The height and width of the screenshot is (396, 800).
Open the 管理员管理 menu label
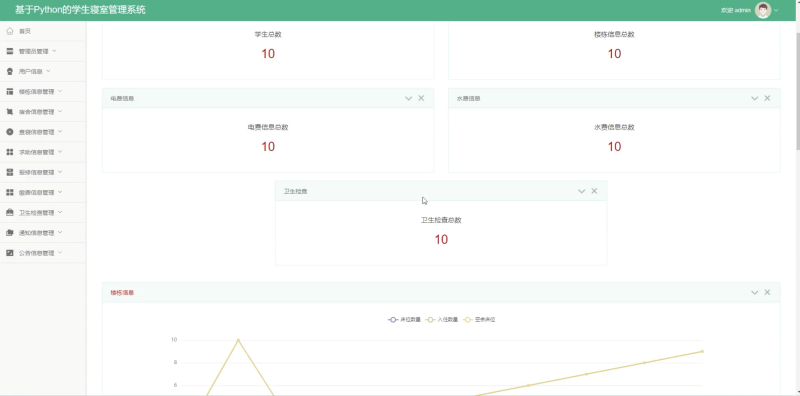point(34,51)
